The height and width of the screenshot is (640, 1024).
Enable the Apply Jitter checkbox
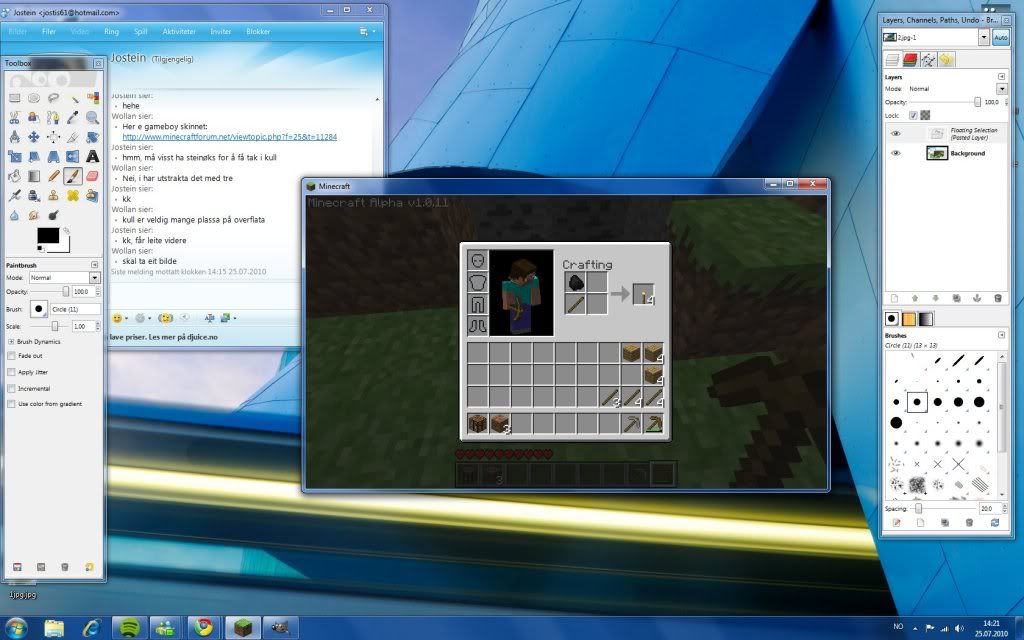click(11, 372)
